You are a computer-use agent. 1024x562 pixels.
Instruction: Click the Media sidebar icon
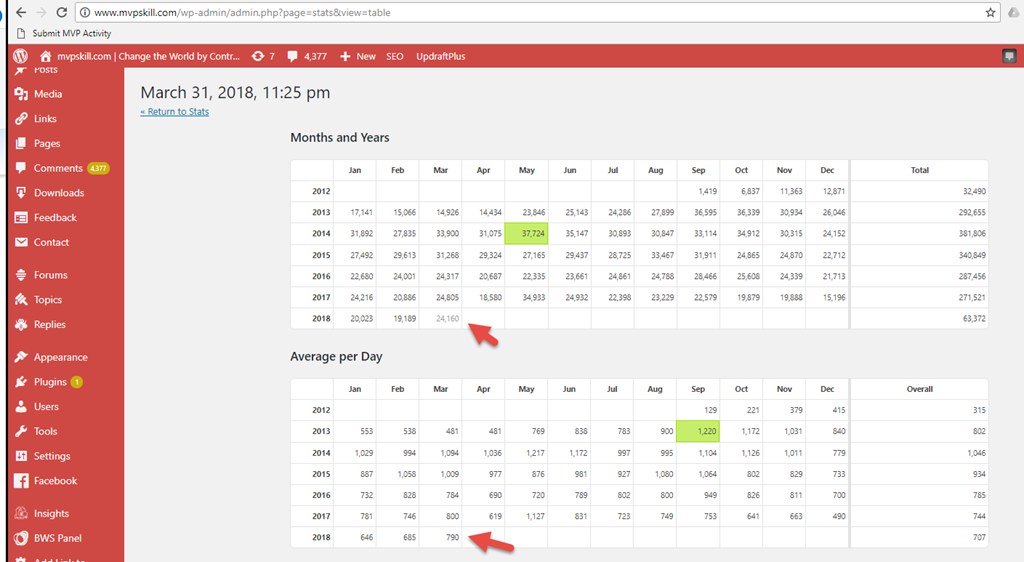coord(21,94)
